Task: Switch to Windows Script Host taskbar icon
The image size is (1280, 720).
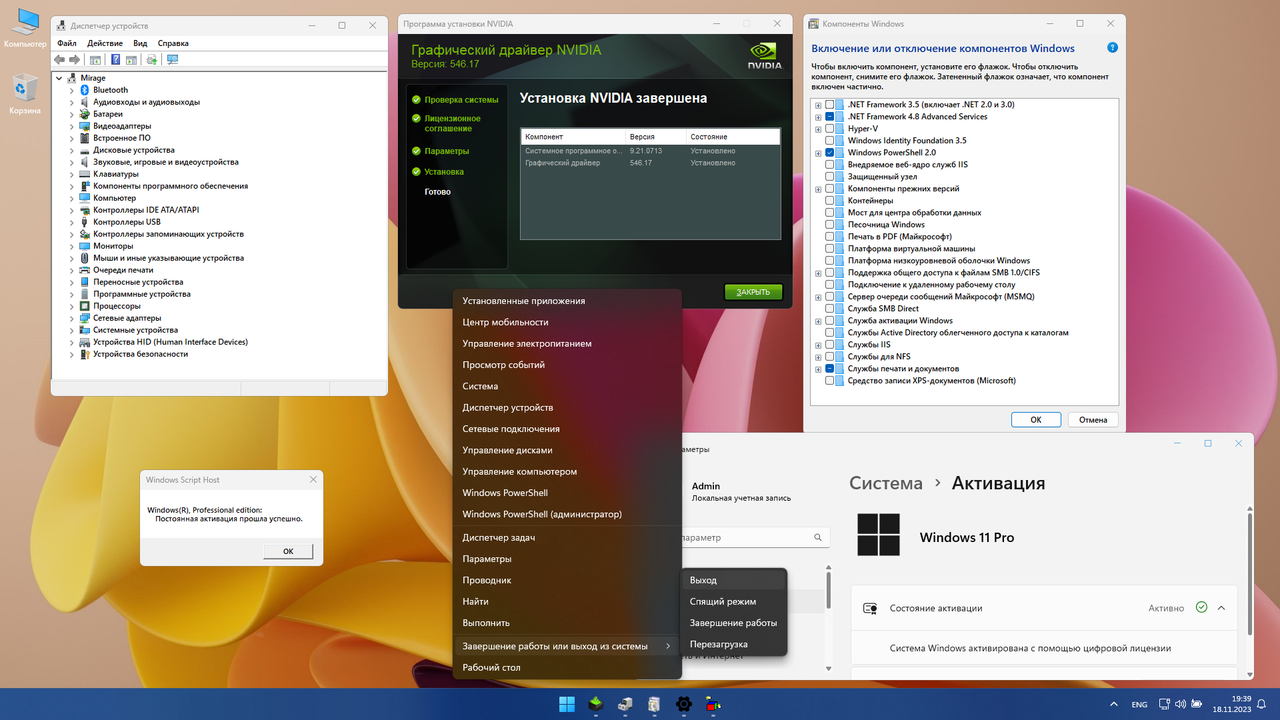Action: 713,704
